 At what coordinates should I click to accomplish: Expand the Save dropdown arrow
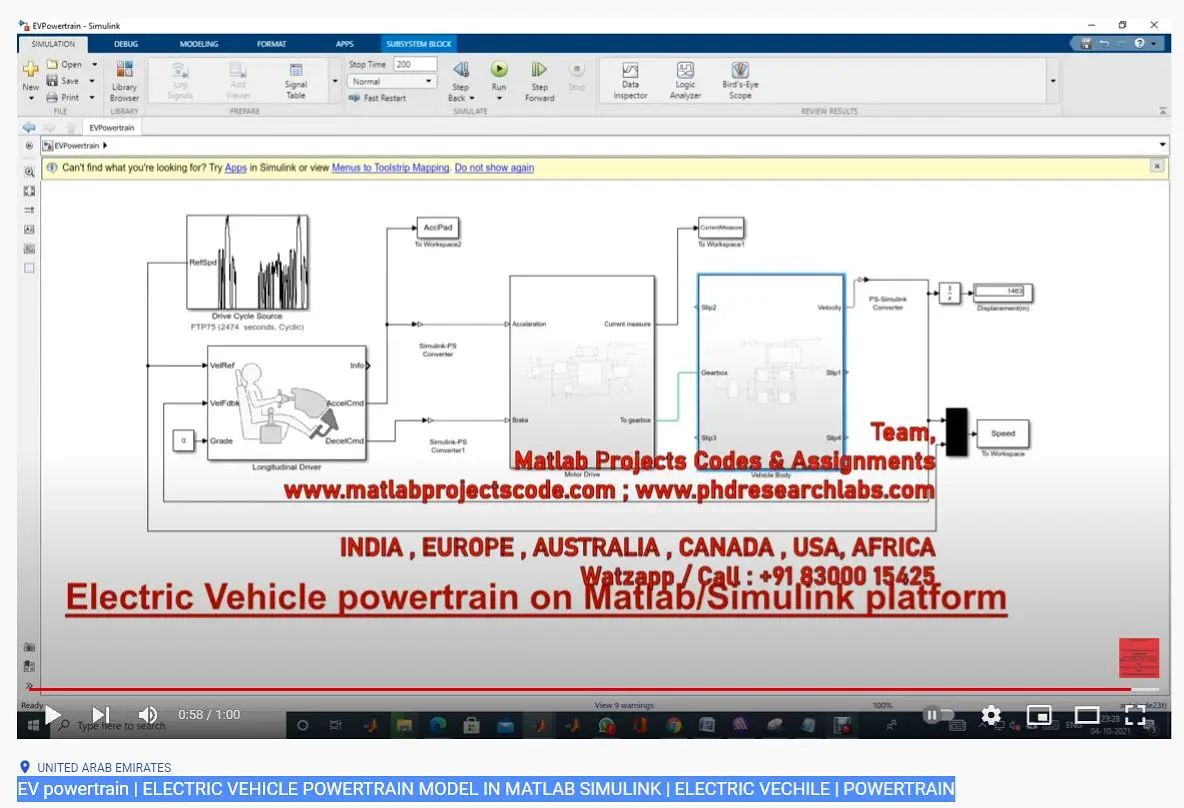point(92,81)
